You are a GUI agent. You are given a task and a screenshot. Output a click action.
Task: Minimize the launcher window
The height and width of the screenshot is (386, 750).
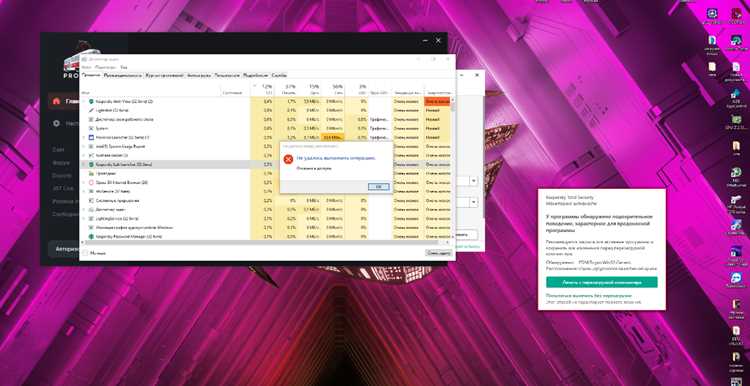425,41
